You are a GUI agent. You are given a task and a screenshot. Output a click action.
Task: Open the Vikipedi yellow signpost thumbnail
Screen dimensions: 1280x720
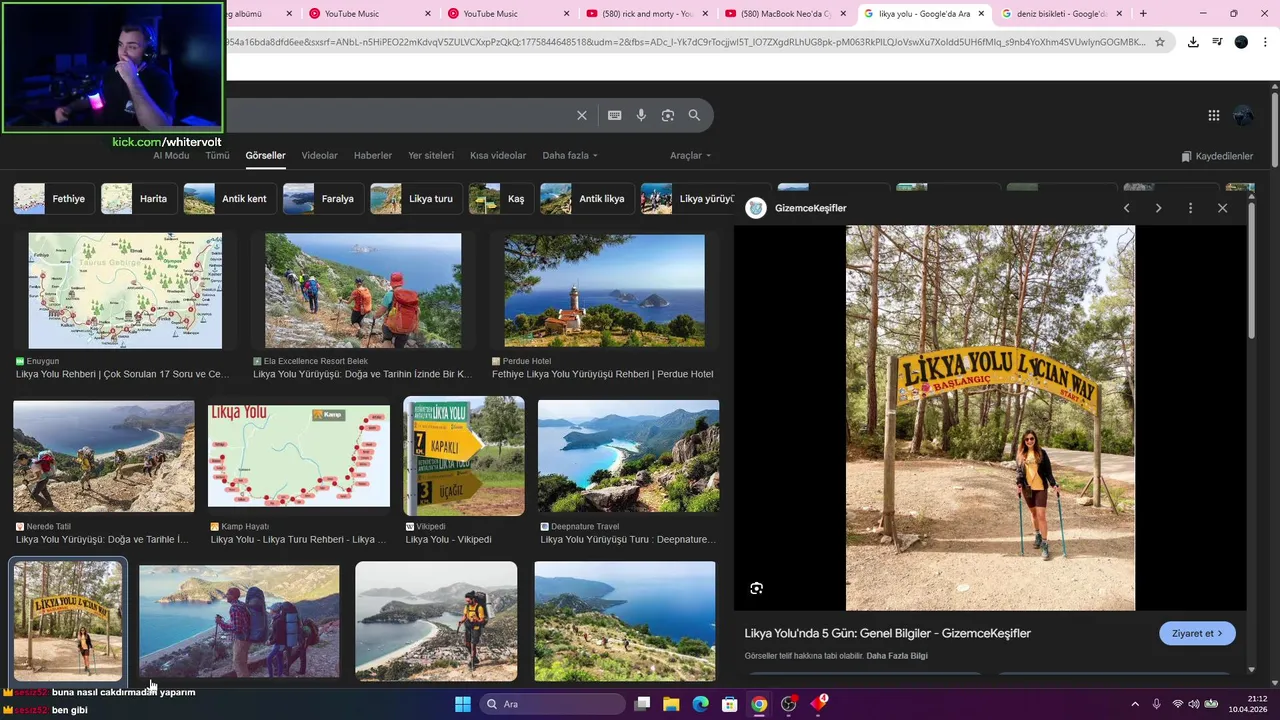[x=464, y=456]
